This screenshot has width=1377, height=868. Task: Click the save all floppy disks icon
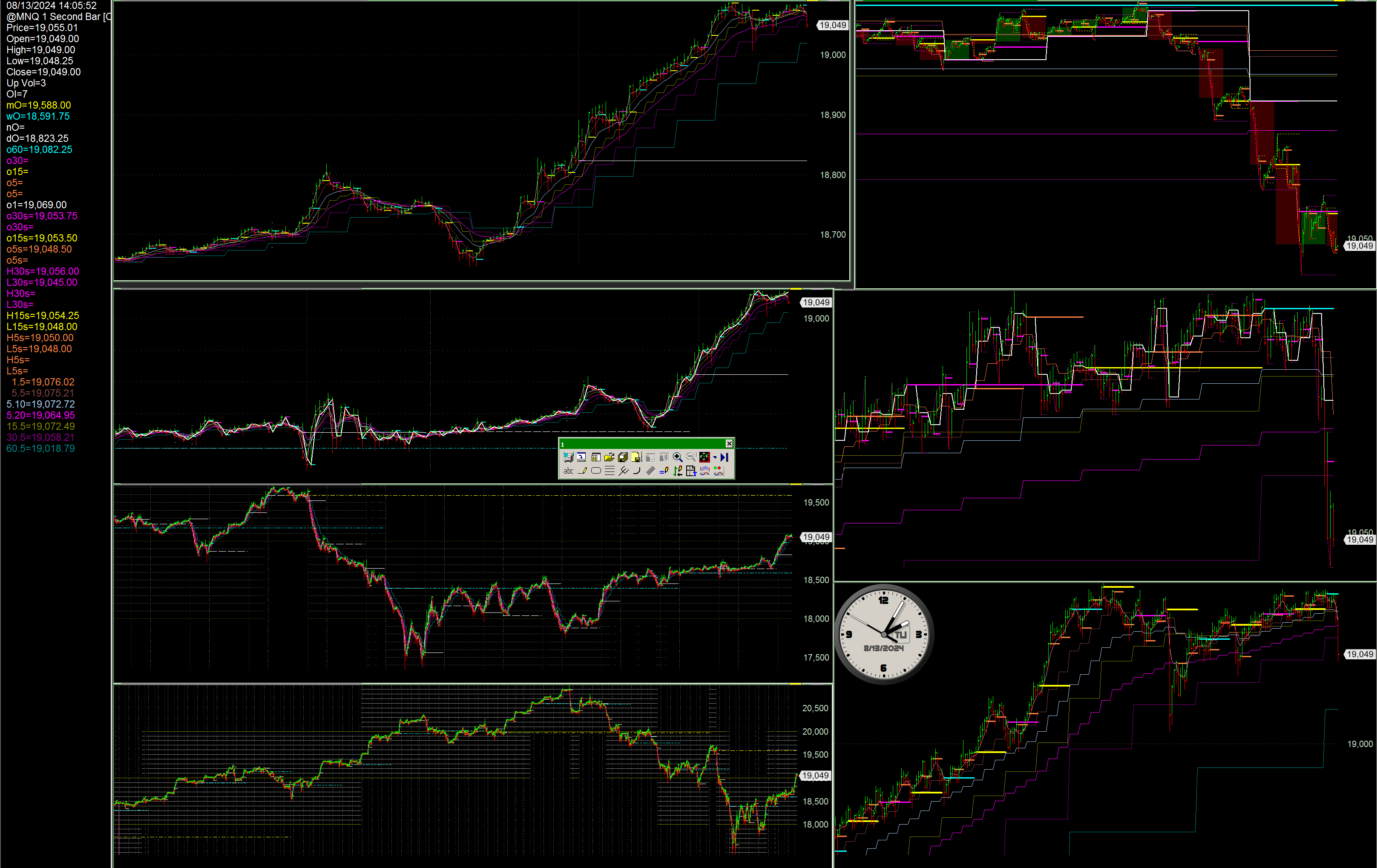coord(623,457)
